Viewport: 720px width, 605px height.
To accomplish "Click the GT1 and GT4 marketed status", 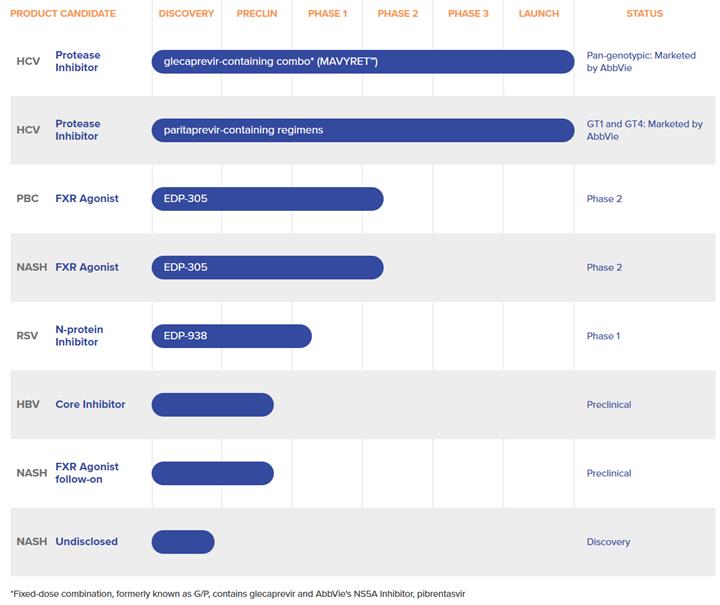I will tap(644, 130).
